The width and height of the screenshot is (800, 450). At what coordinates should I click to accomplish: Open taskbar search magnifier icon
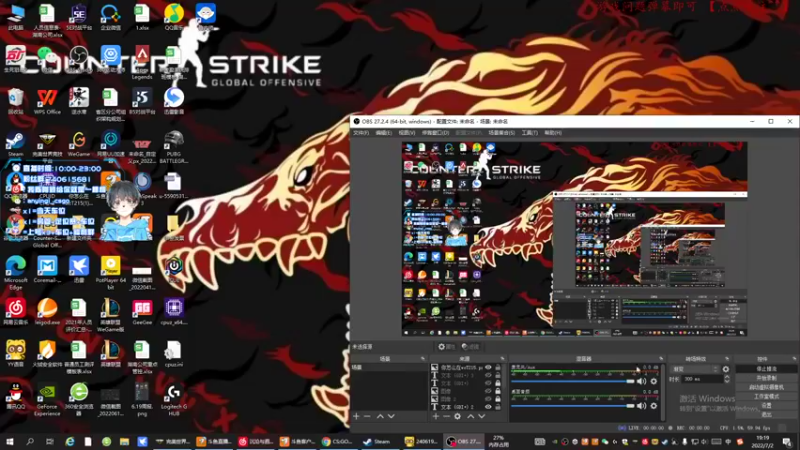[30, 441]
